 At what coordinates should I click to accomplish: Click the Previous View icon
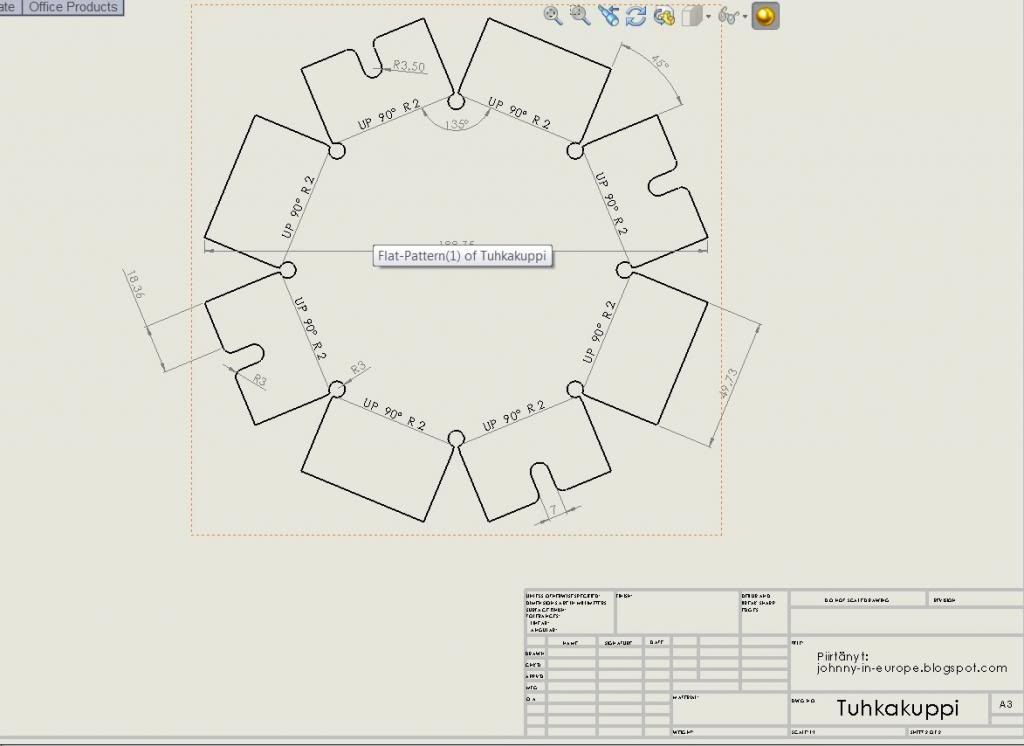point(609,15)
